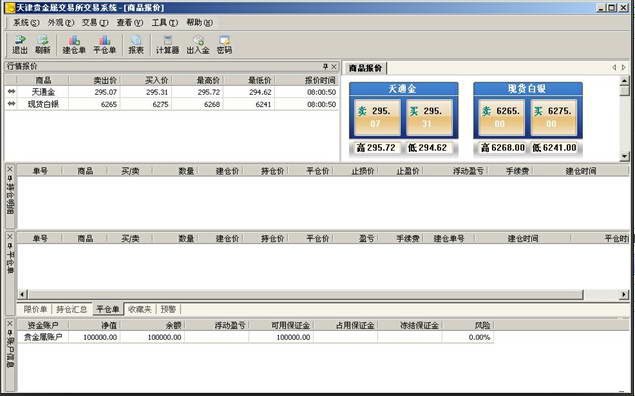Click the 占用保证金 column header
Screen dimensions: 635x396
click(345, 325)
